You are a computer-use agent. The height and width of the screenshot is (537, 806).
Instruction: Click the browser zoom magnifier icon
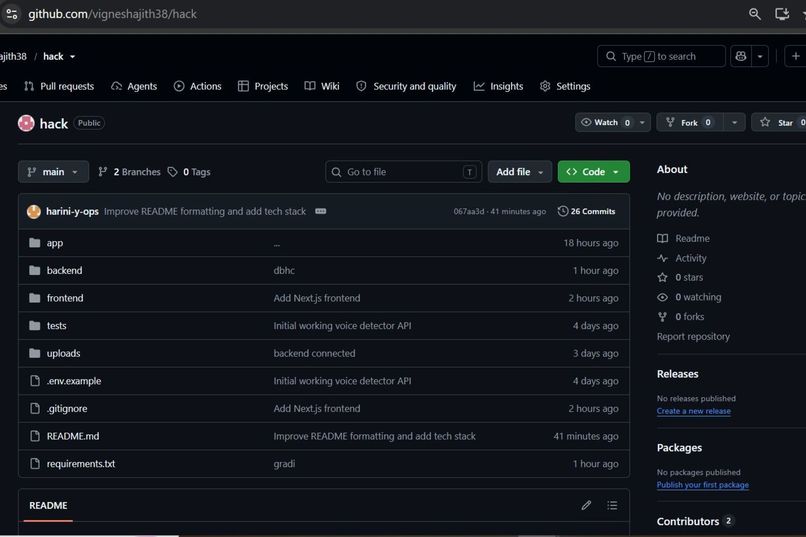pyautogui.click(x=754, y=14)
